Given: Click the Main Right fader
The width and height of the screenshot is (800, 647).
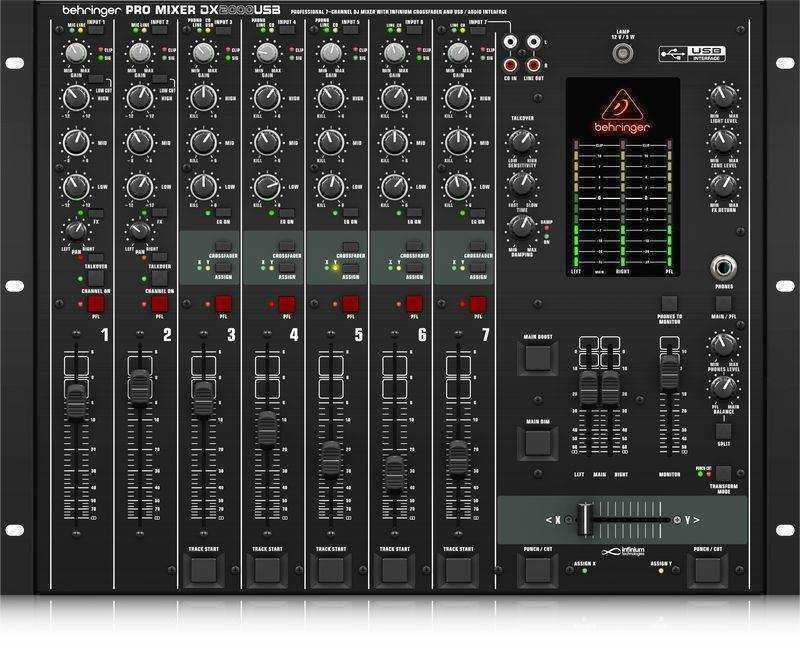Looking at the screenshot, I should (610, 388).
